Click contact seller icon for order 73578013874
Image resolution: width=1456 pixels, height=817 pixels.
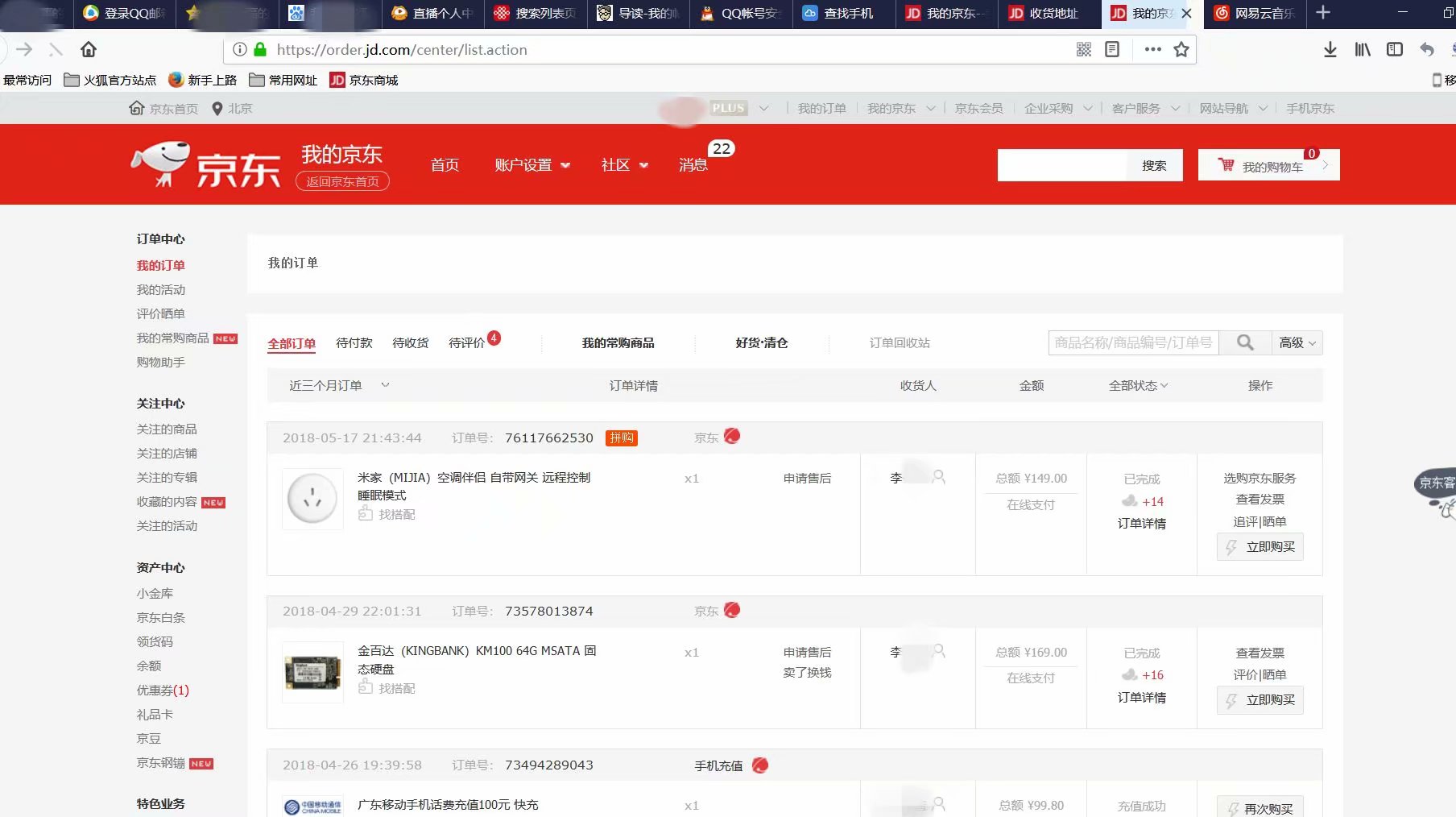coord(732,610)
